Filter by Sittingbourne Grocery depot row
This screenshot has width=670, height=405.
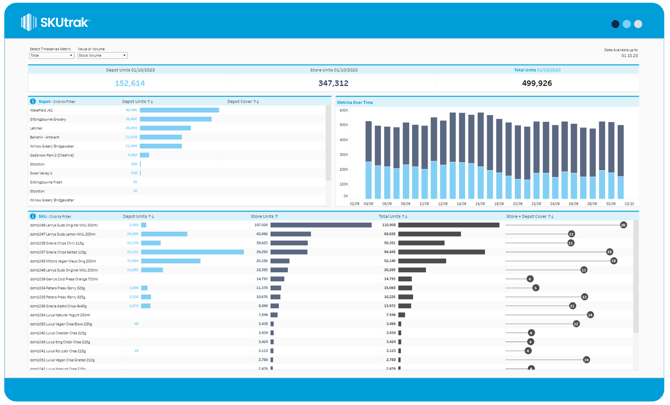point(48,119)
